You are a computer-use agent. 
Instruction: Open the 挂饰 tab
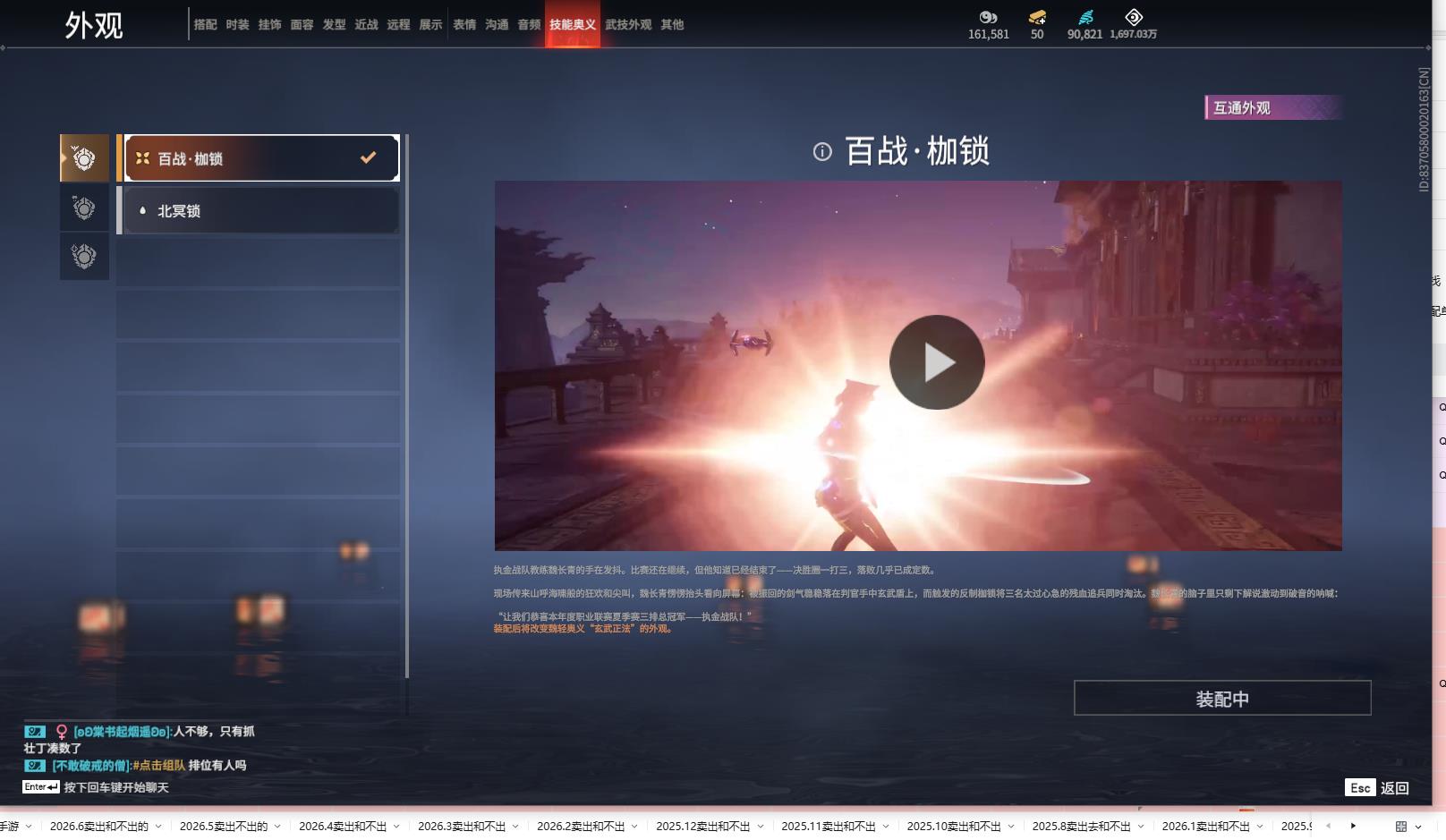(270, 24)
